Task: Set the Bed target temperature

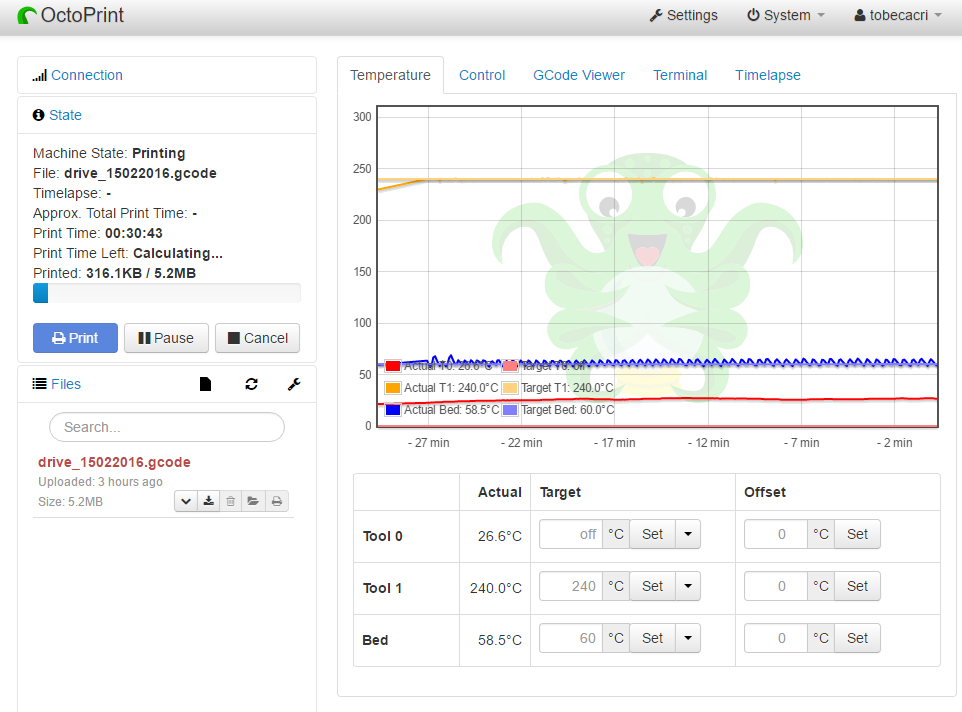Action: pos(652,638)
